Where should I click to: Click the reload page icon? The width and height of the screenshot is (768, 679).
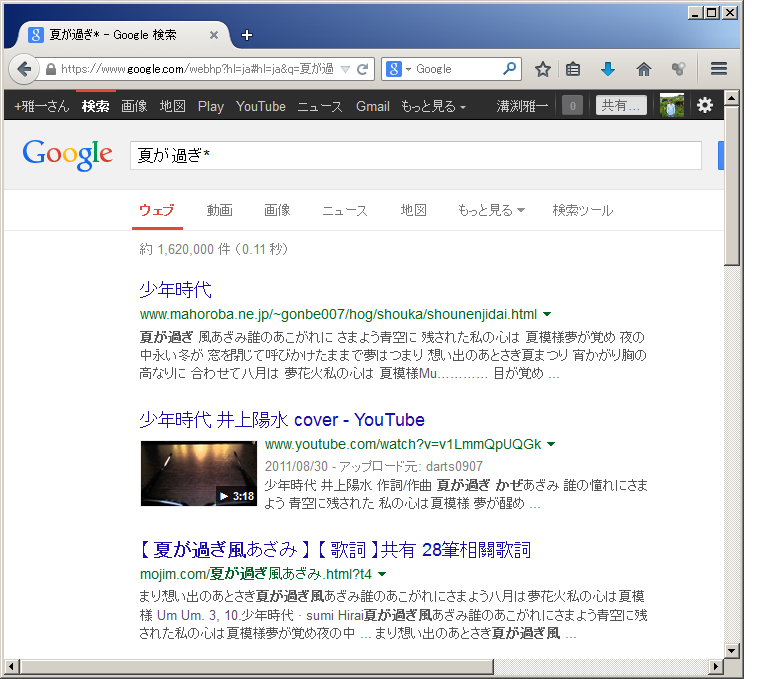pos(362,69)
